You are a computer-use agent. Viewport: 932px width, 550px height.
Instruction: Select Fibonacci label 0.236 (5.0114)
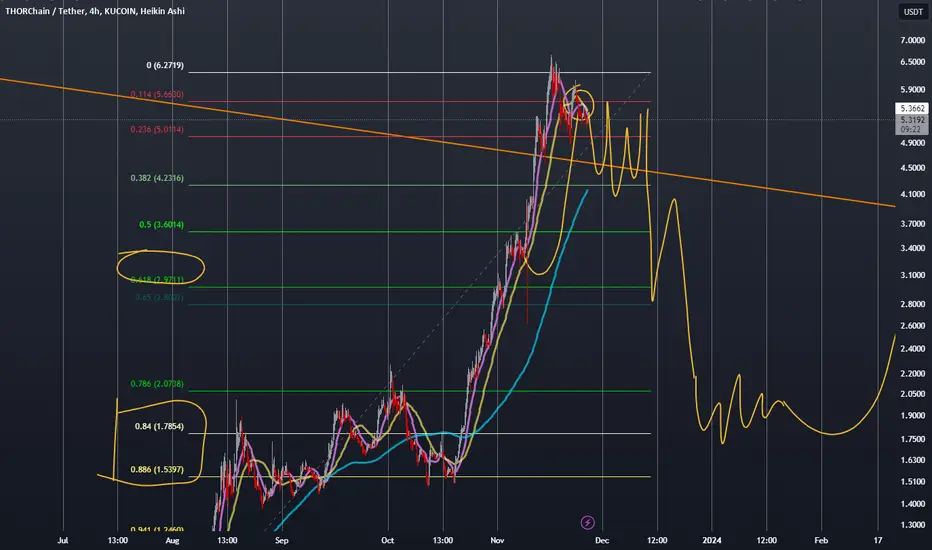[157, 130]
